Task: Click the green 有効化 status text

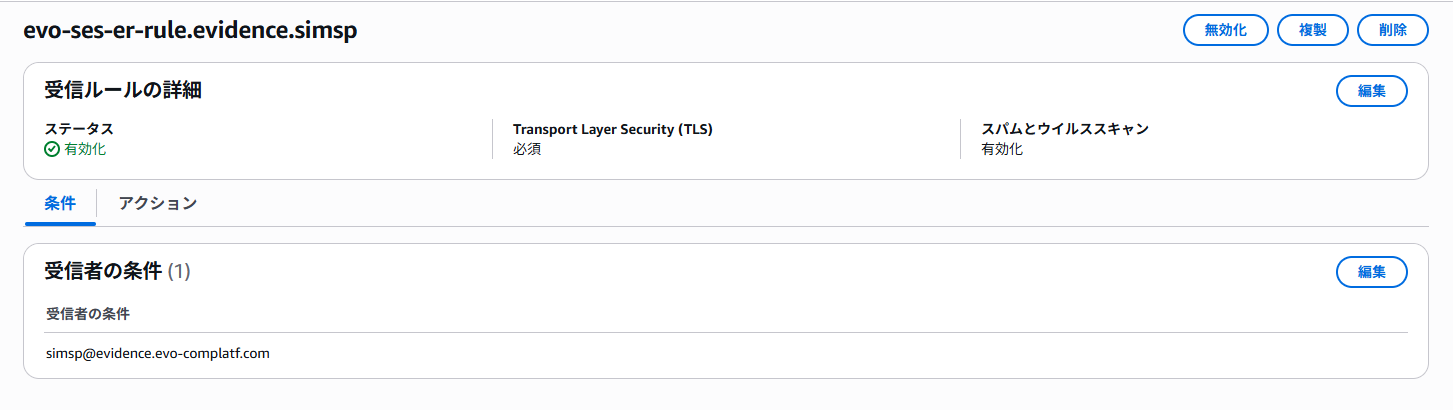Action: [85, 150]
